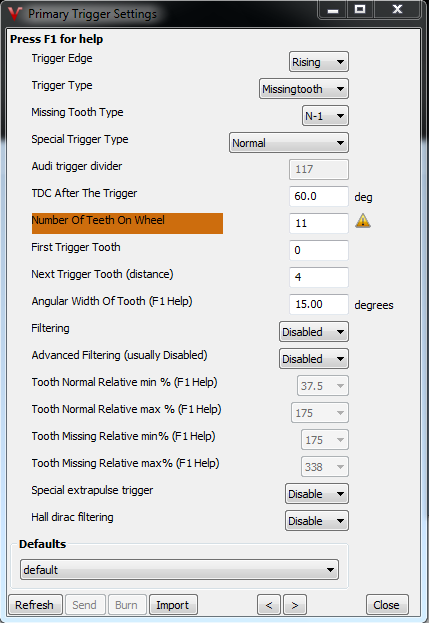This screenshot has width=429, height=623.
Task: Click the warning triangle icon beside teeth count
Action: pyautogui.click(x=363, y=221)
